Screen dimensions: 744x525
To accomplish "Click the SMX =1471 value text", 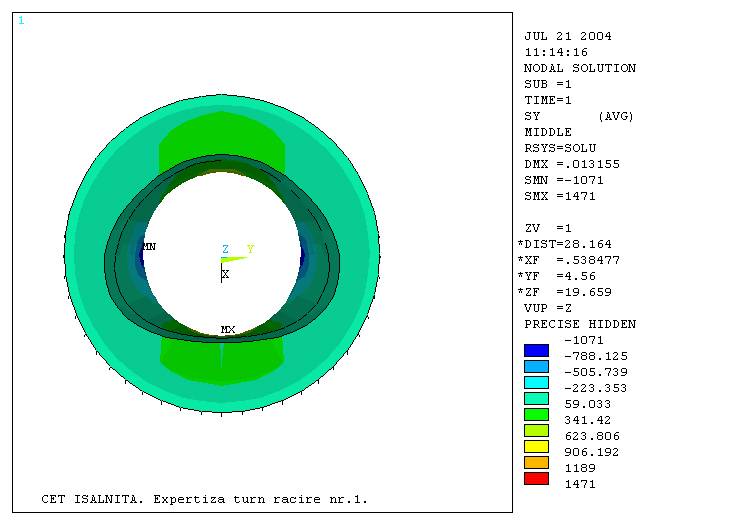I will point(560,196).
